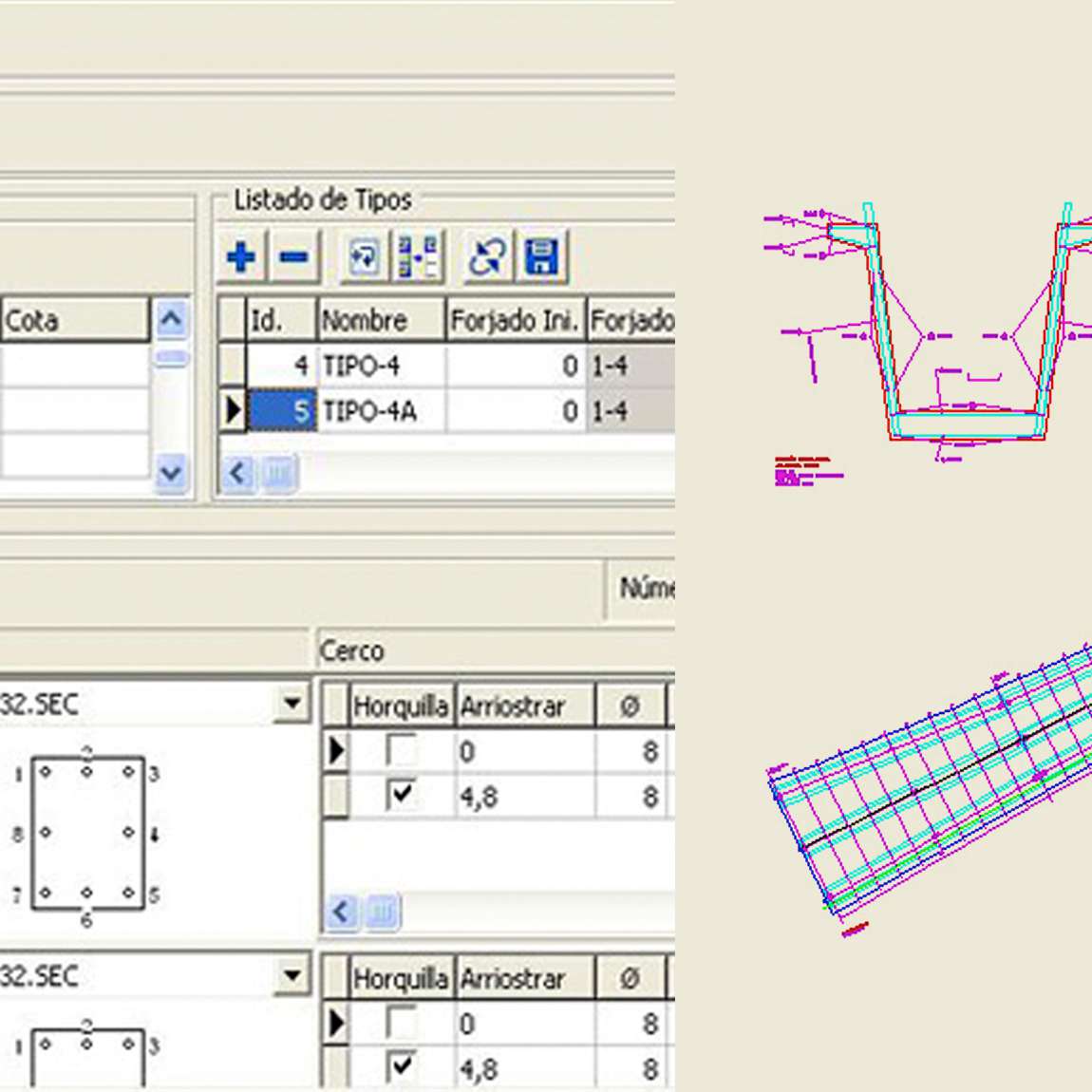This screenshot has height=1092, width=1092.
Task: Click the Arriostrar cell 4,8 in upper Cerco table
Action: (x=526, y=796)
